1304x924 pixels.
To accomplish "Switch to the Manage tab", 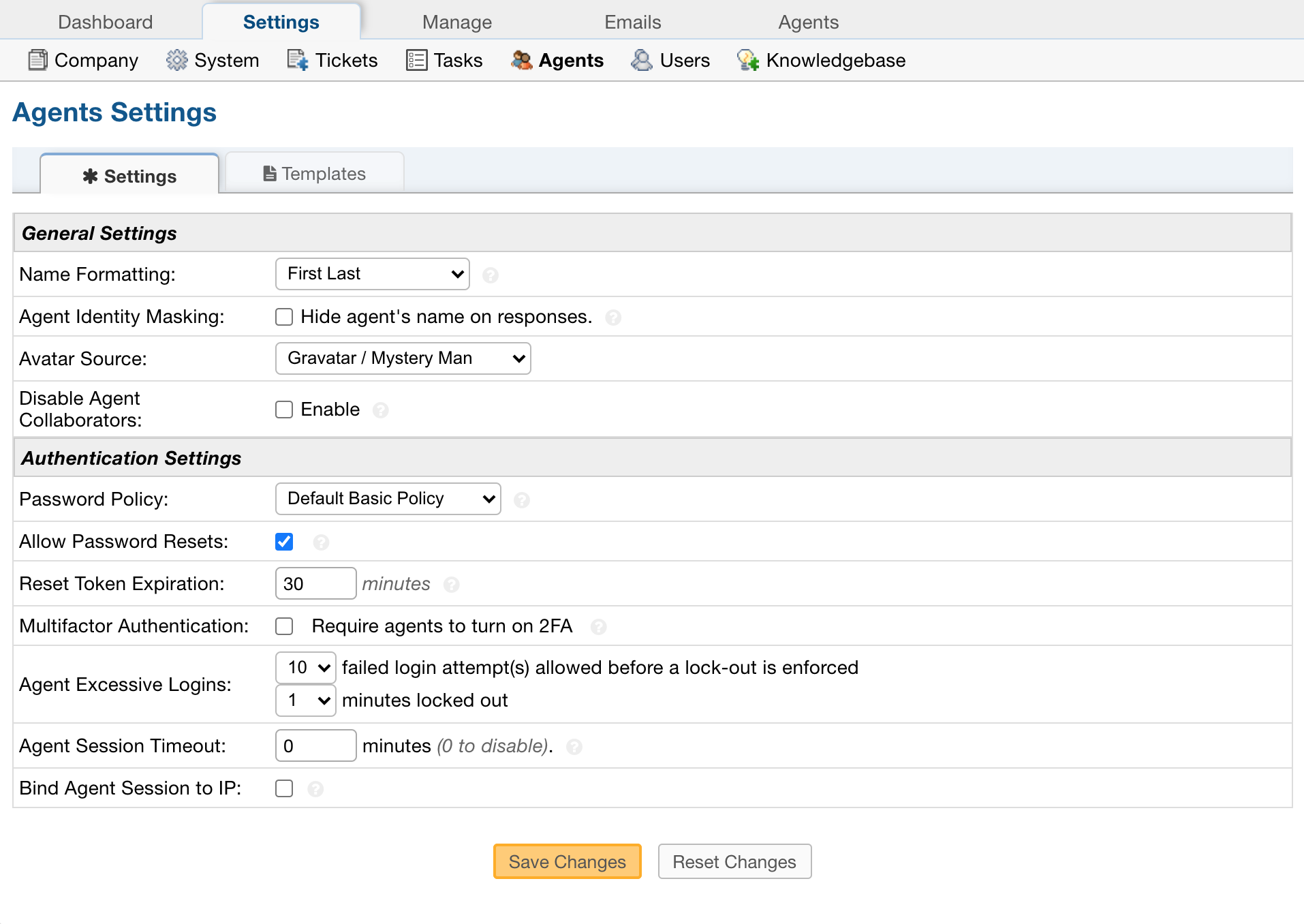I will [x=457, y=22].
